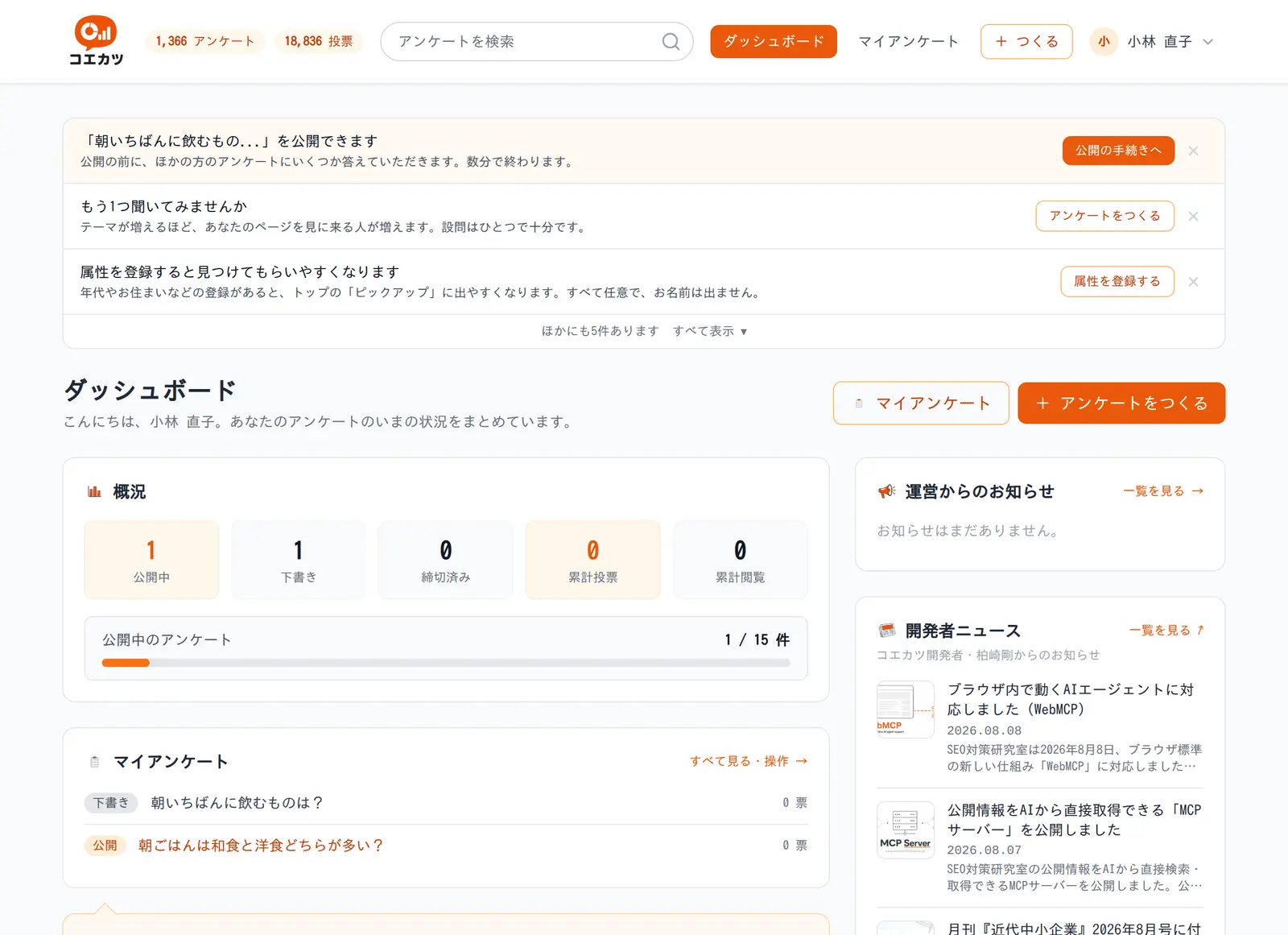The width and height of the screenshot is (1288, 935).
Task: Open すべて見る・操作 link in マイアンケート
Action: [749, 761]
